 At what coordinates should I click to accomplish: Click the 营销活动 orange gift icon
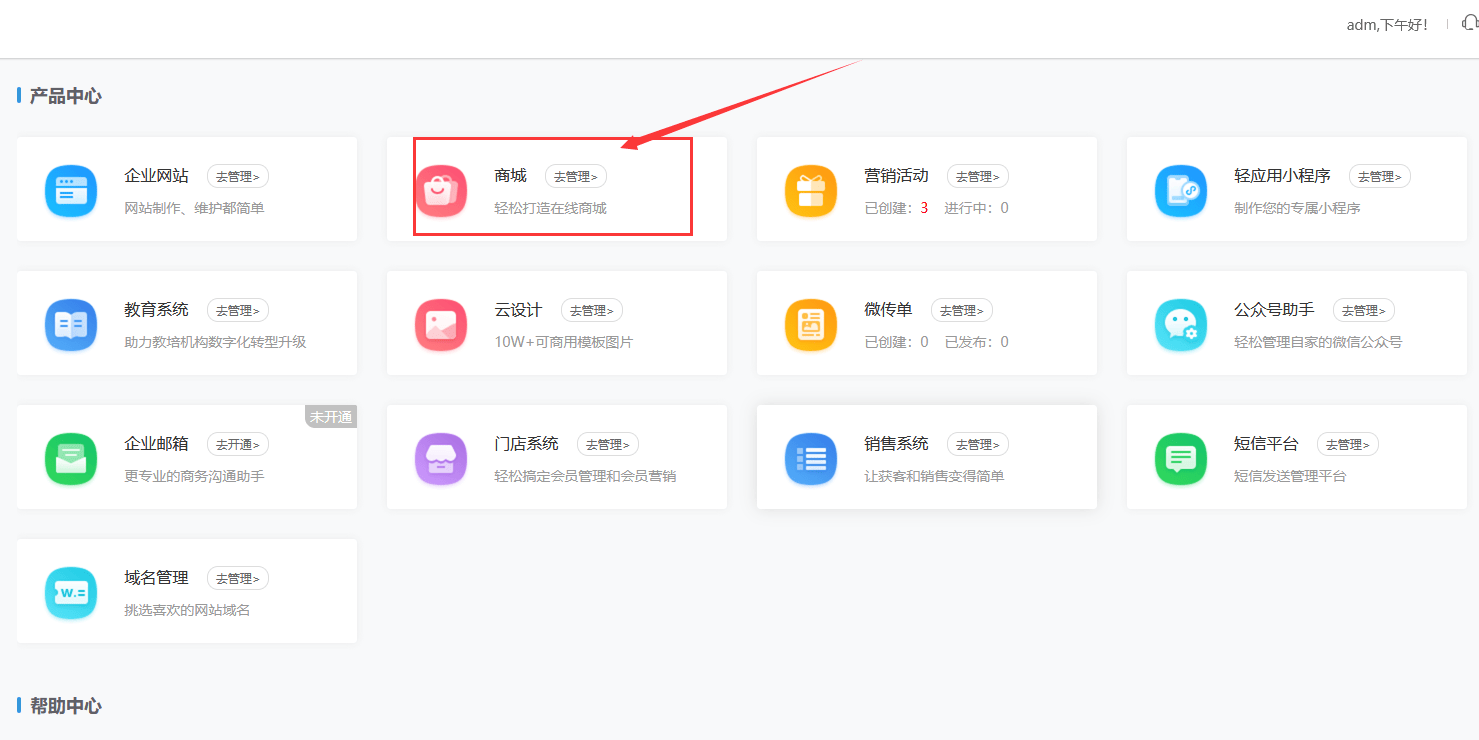811,190
